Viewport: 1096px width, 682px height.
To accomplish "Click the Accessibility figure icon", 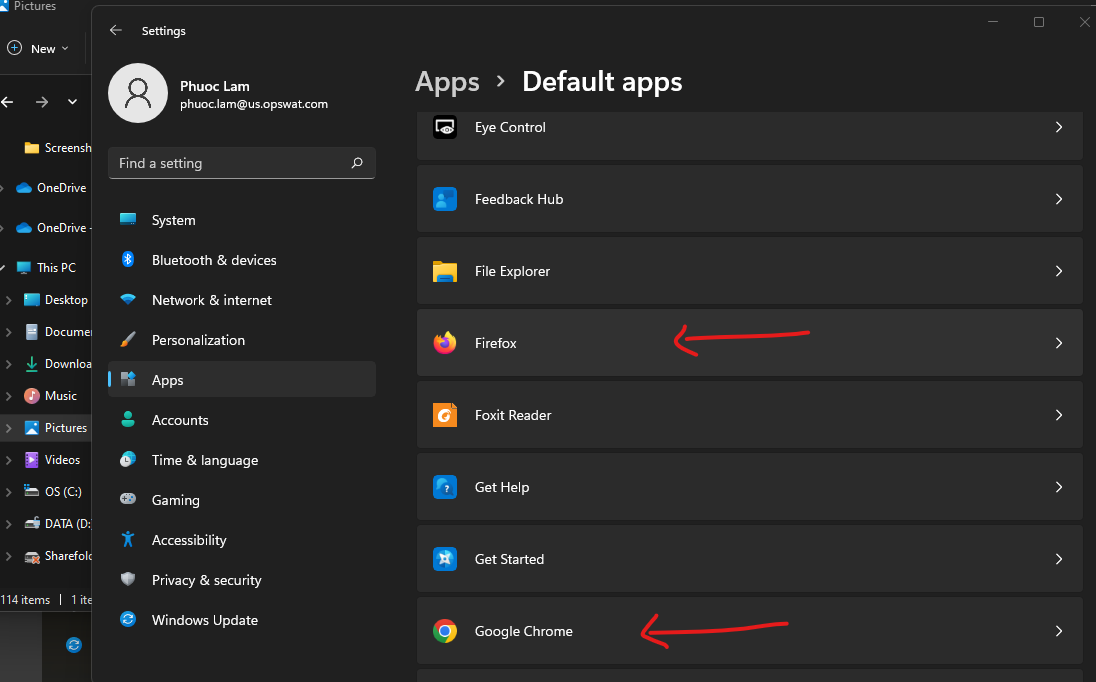I will point(128,539).
